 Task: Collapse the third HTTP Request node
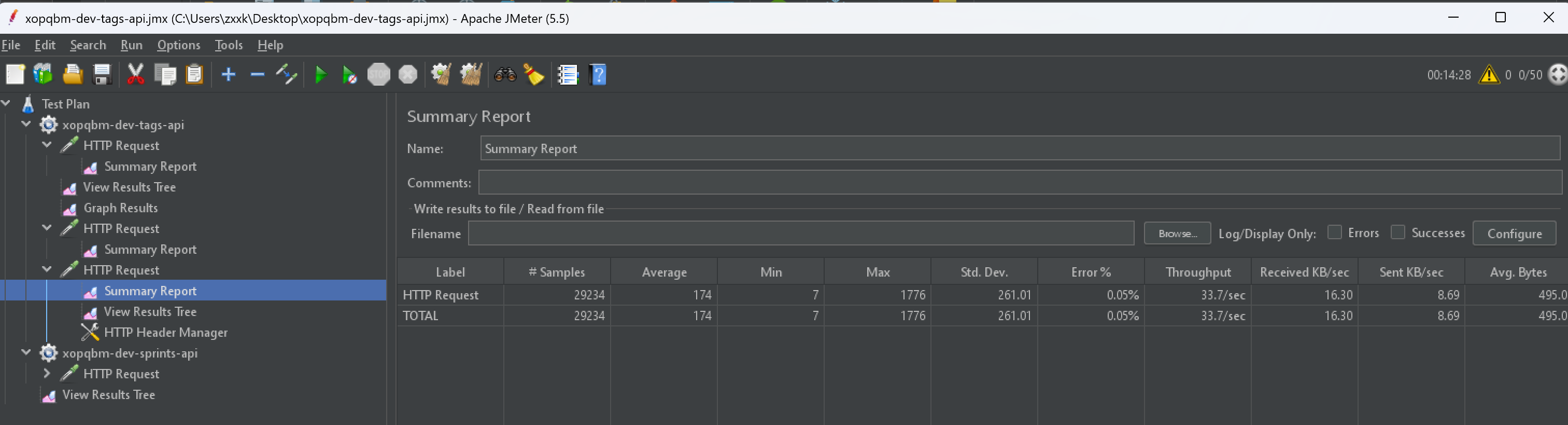(47, 269)
